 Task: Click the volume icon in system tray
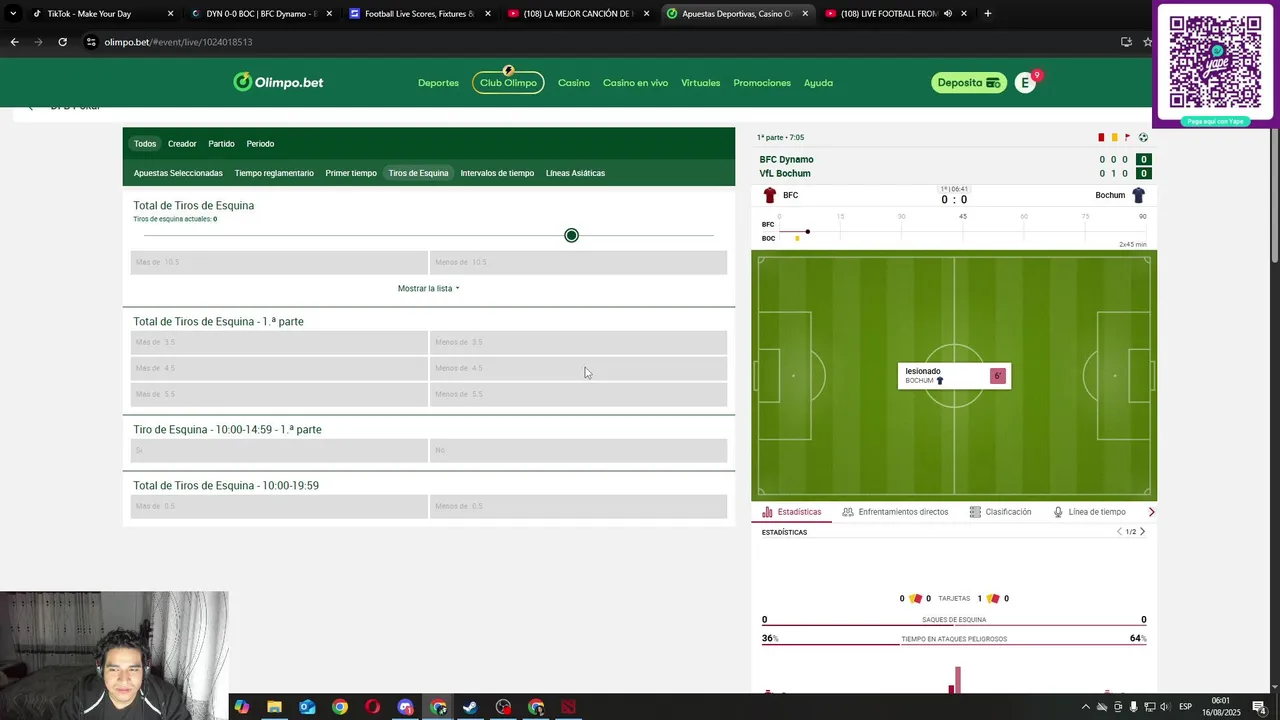tap(1165, 707)
